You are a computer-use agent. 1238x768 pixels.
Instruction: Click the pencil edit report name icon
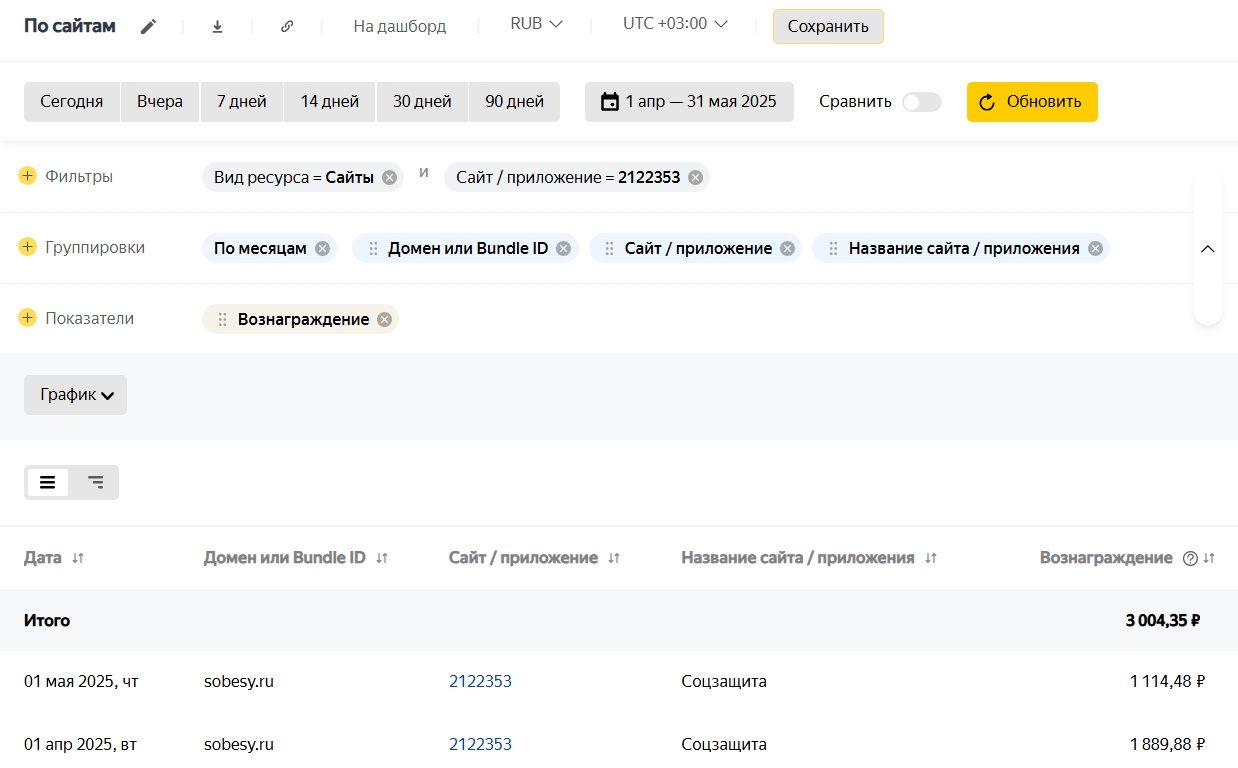148,27
